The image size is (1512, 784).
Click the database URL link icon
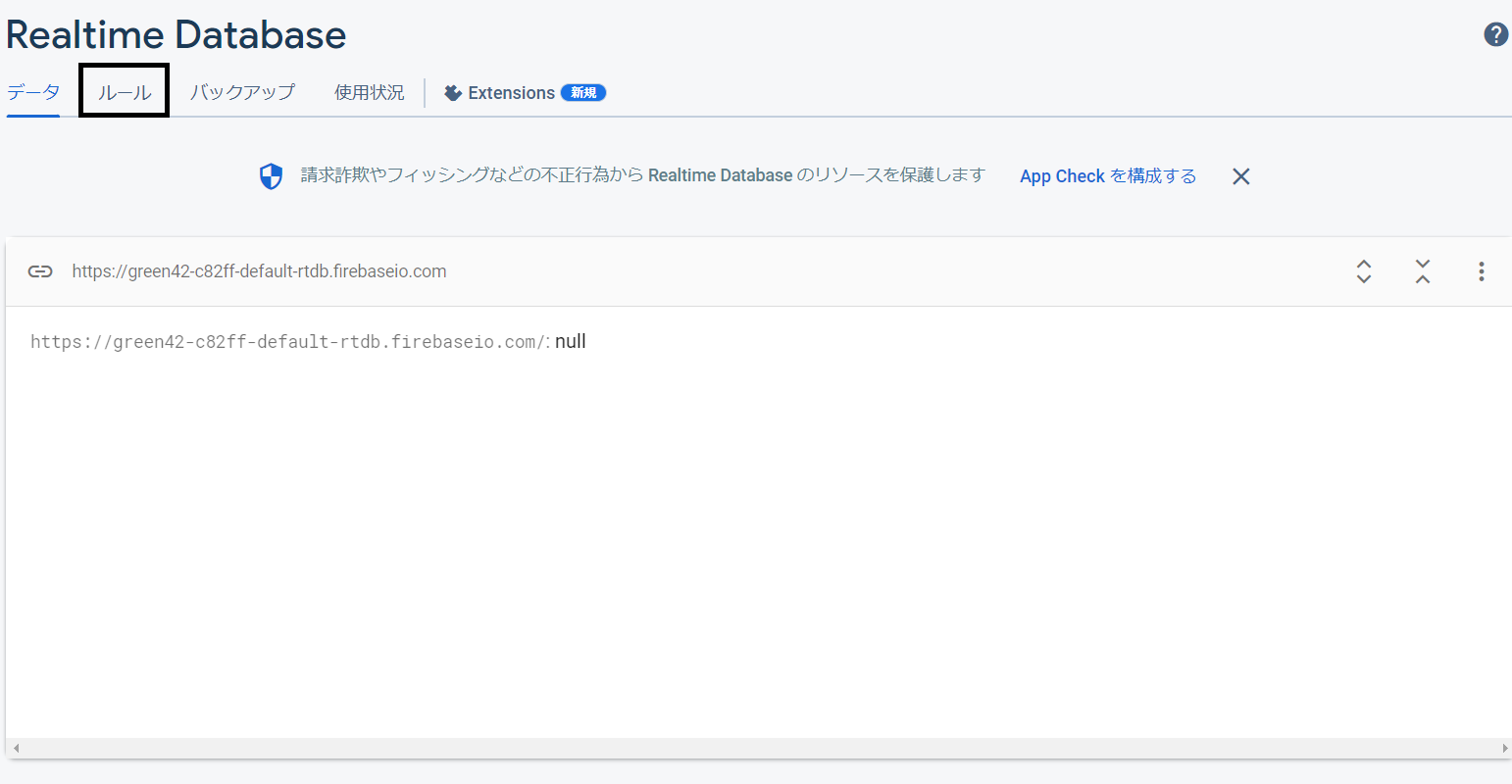click(40, 271)
